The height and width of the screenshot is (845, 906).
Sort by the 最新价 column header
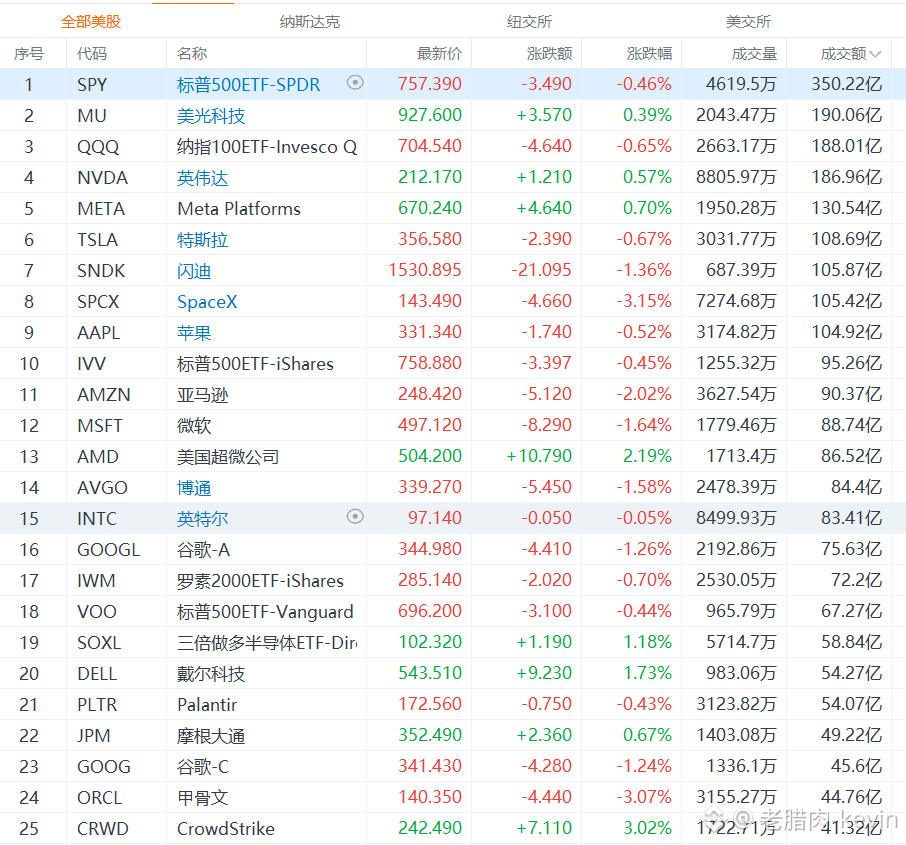click(439, 54)
